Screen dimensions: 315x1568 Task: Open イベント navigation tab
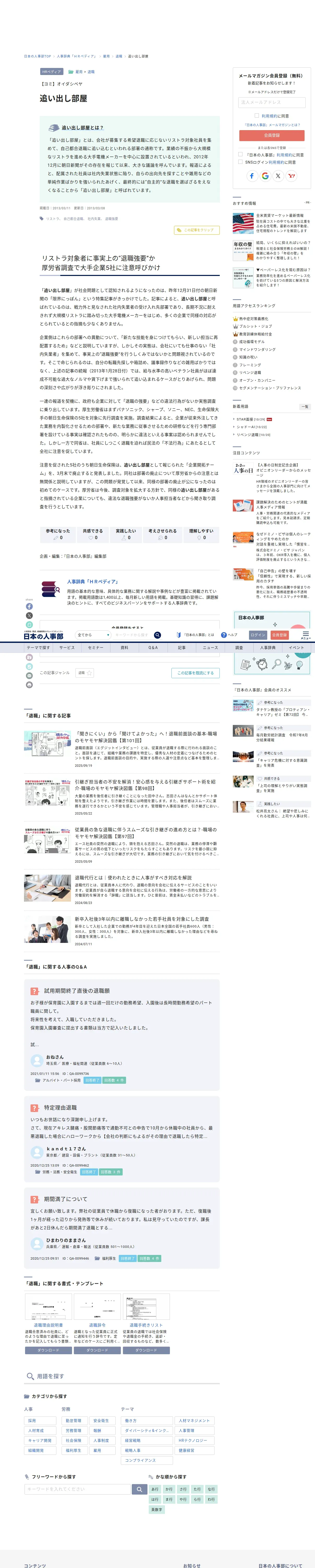296,648
